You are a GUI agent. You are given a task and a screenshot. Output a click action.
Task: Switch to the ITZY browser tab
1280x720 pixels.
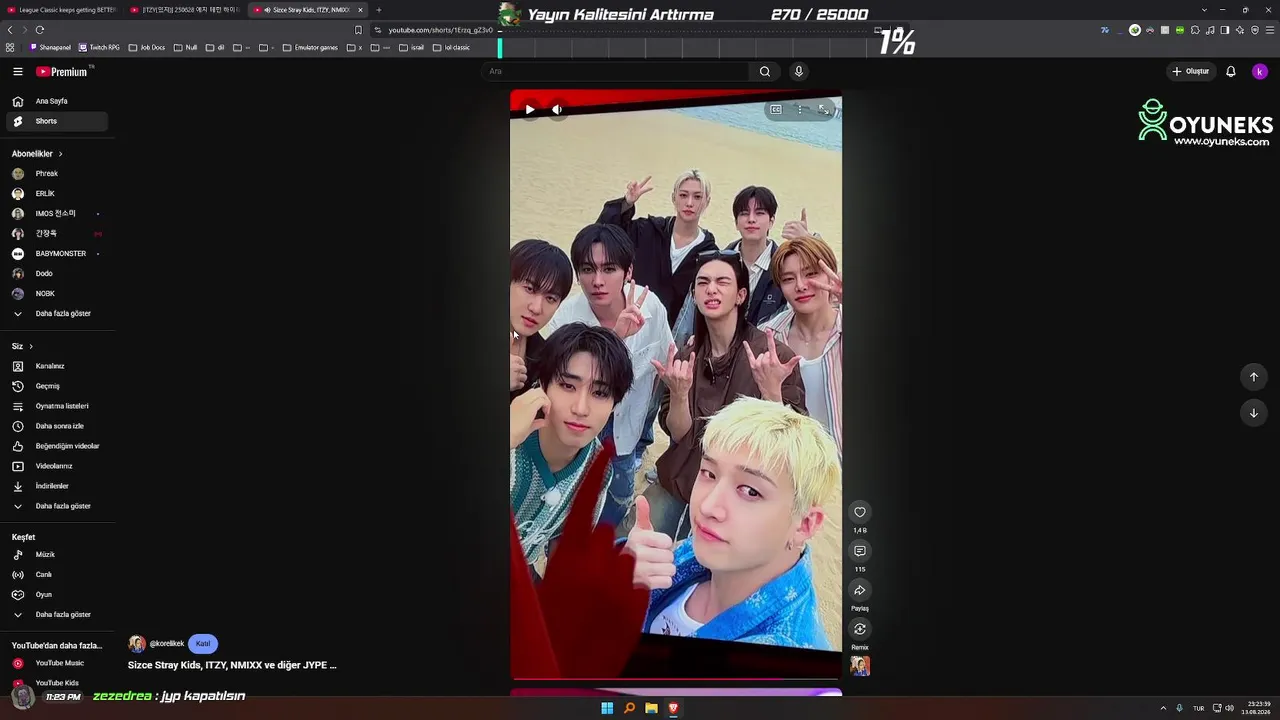click(186, 10)
